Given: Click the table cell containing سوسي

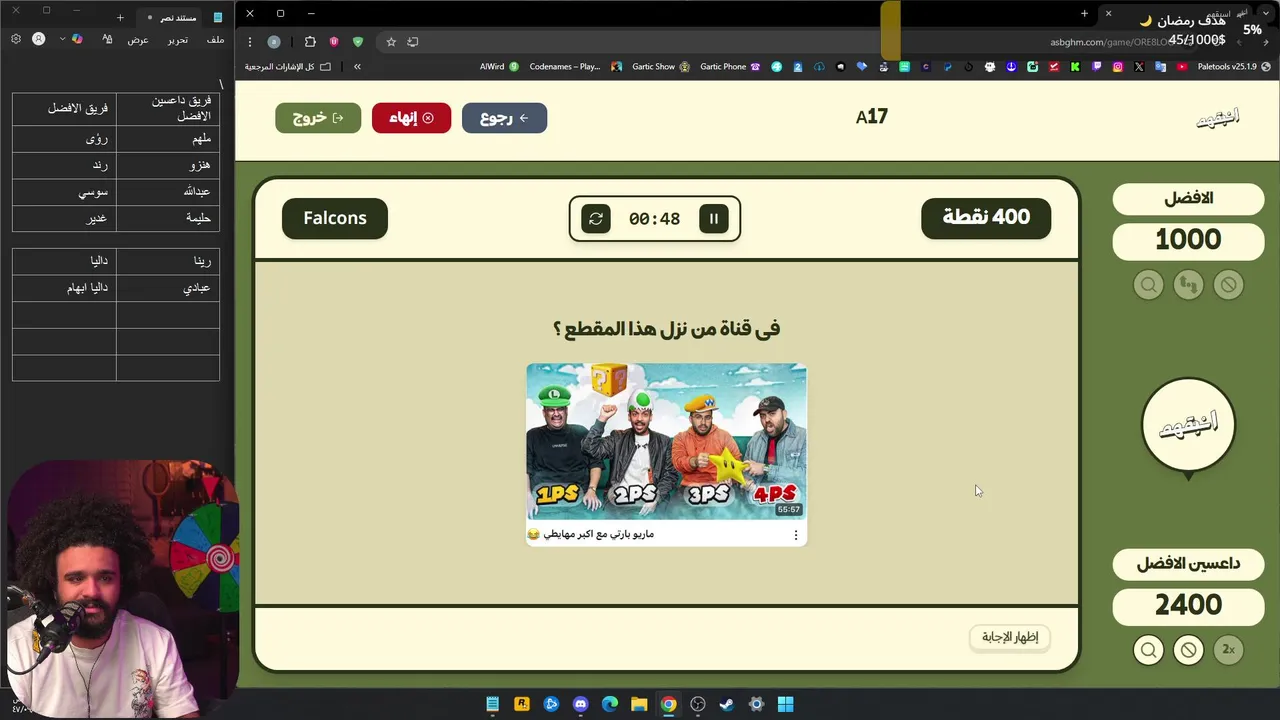Looking at the screenshot, I should coord(64,191).
